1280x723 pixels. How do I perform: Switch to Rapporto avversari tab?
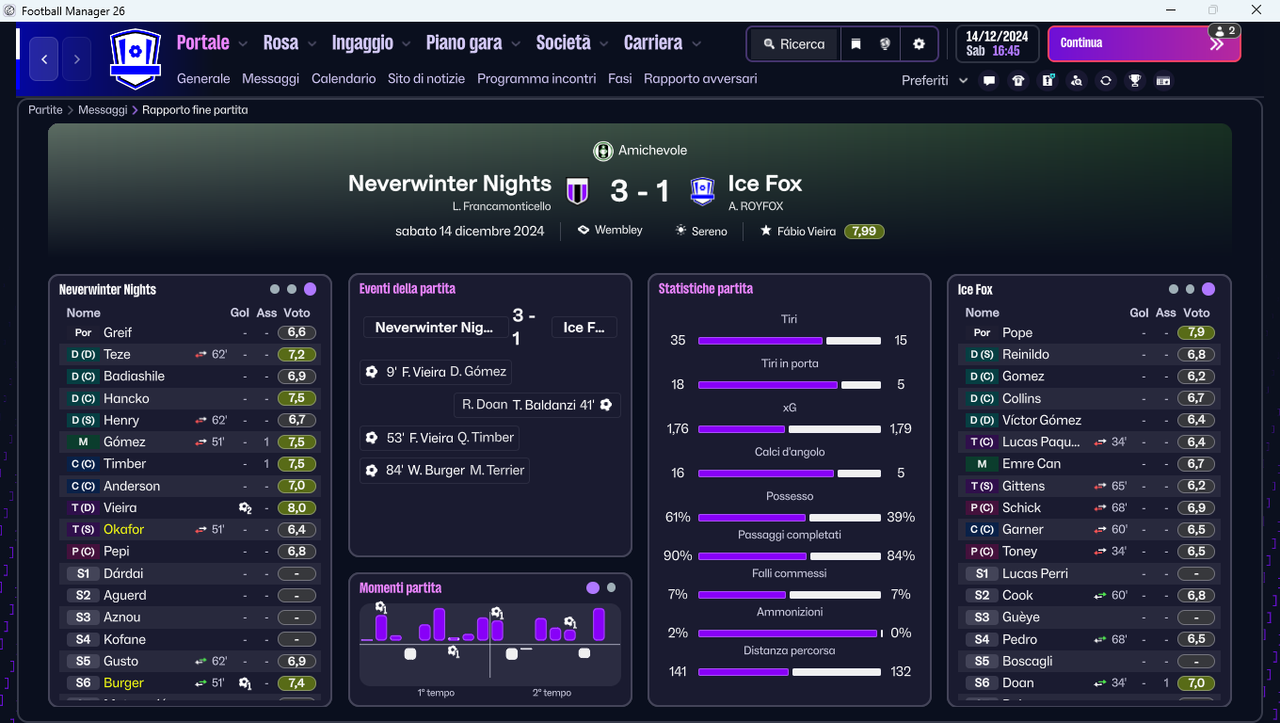(x=700, y=78)
